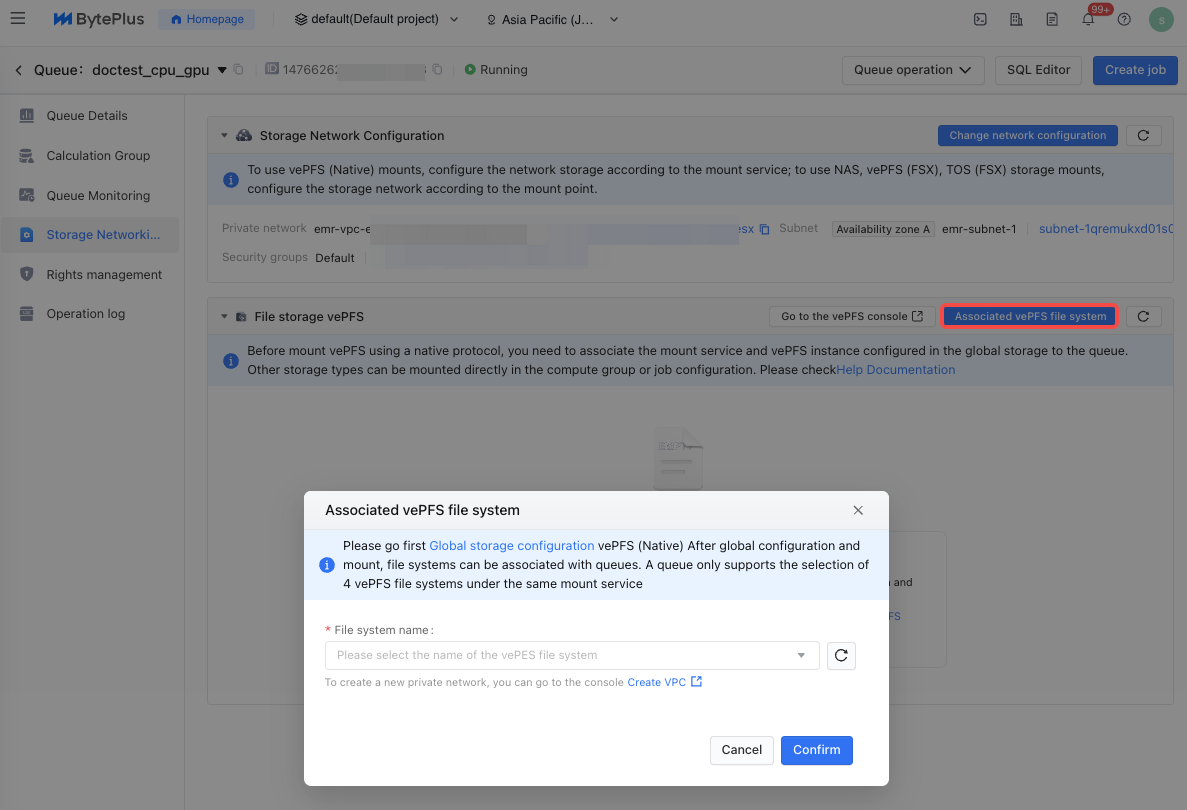Open the help question mark icon
The width and height of the screenshot is (1187, 810).
click(1124, 19)
